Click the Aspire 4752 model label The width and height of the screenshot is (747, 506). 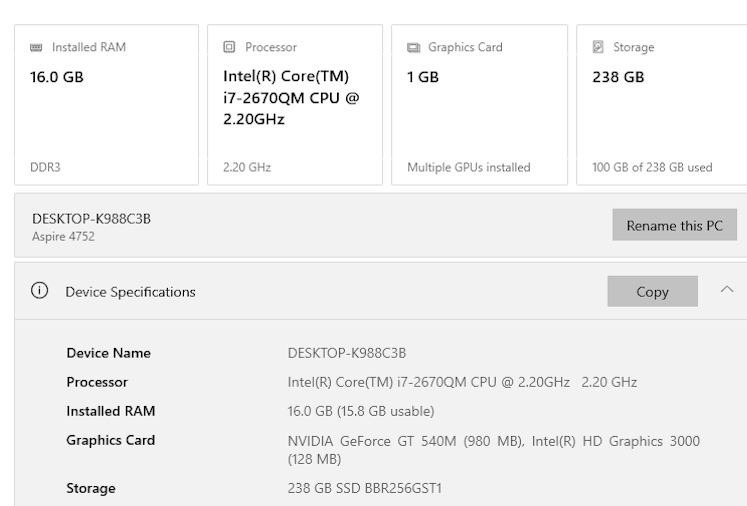63,236
